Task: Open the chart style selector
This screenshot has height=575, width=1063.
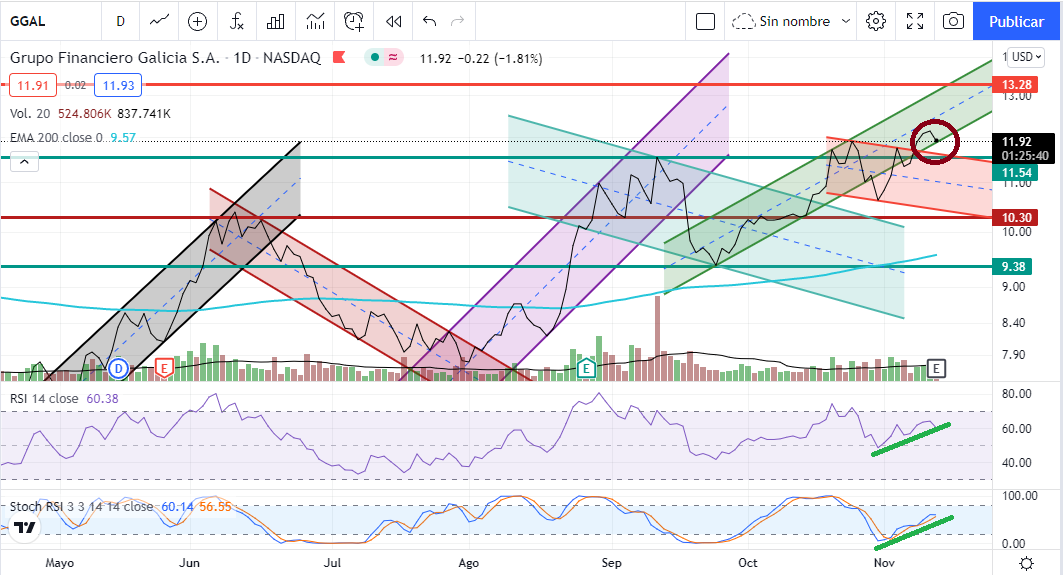Action: pyautogui.click(x=158, y=21)
